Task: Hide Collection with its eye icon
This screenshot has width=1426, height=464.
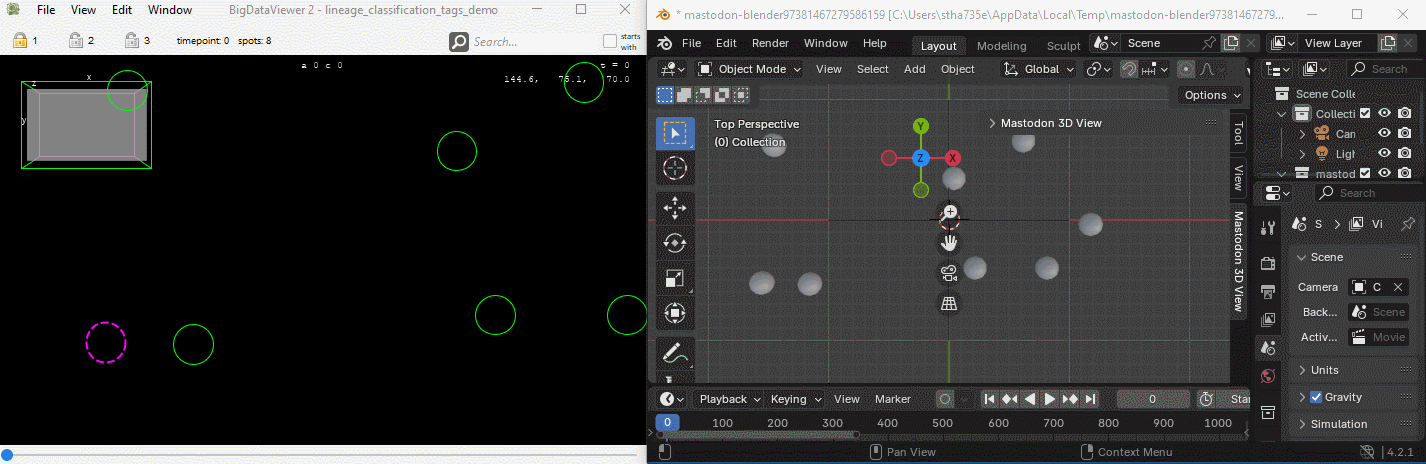Action: [x=1385, y=113]
